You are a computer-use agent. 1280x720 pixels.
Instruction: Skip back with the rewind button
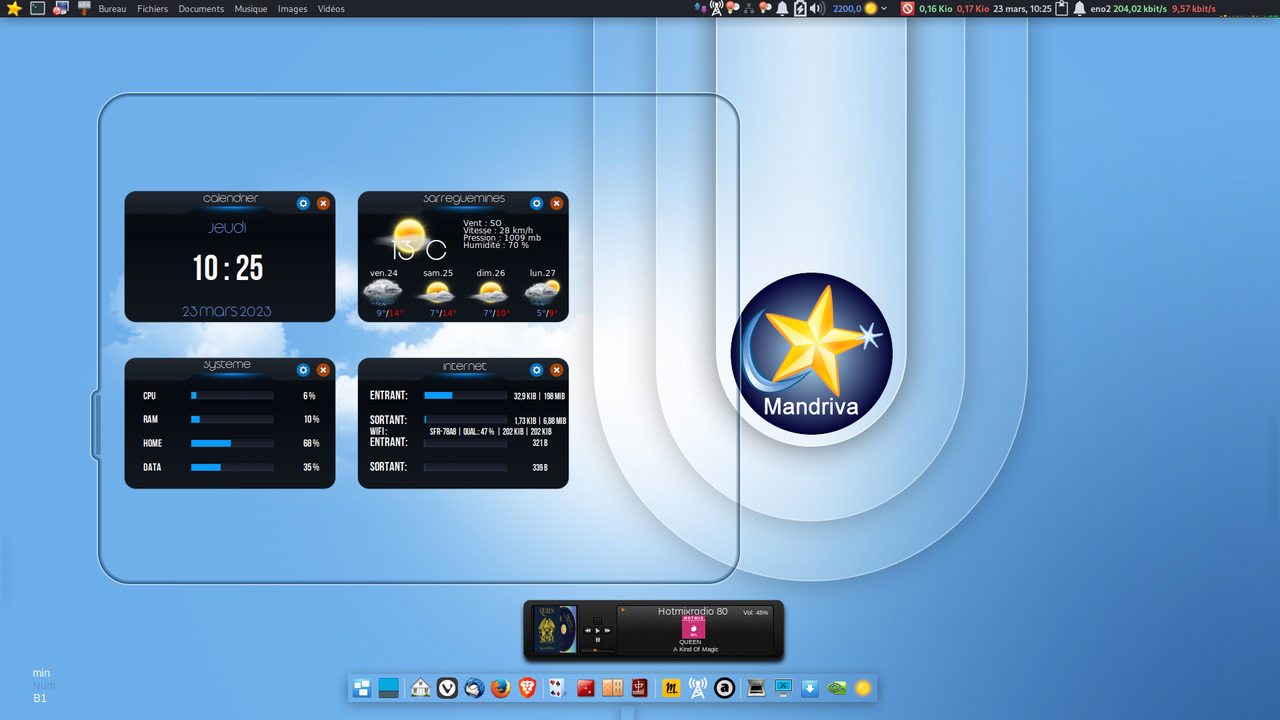(588, 630)
